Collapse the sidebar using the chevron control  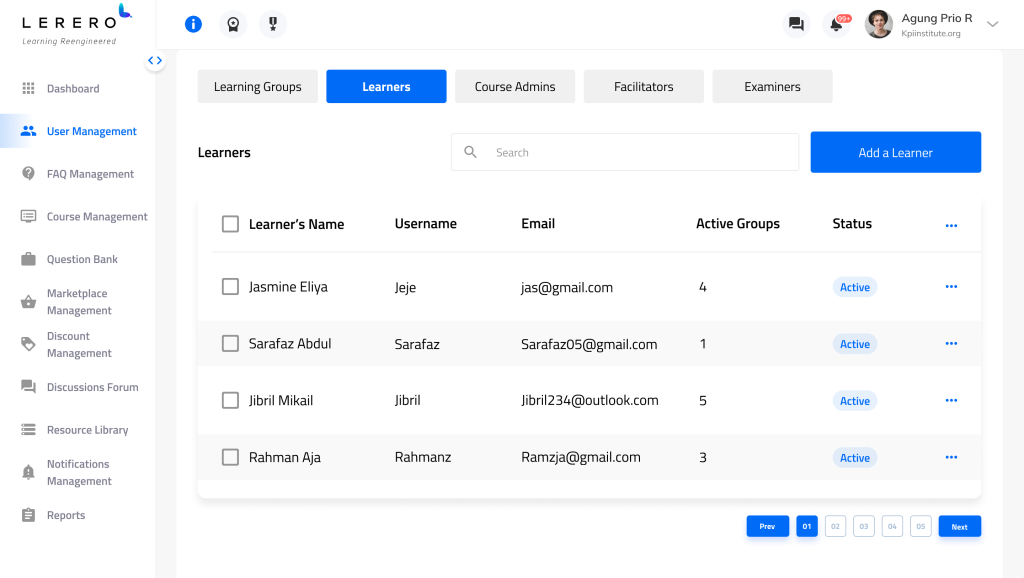coord(155,60)
